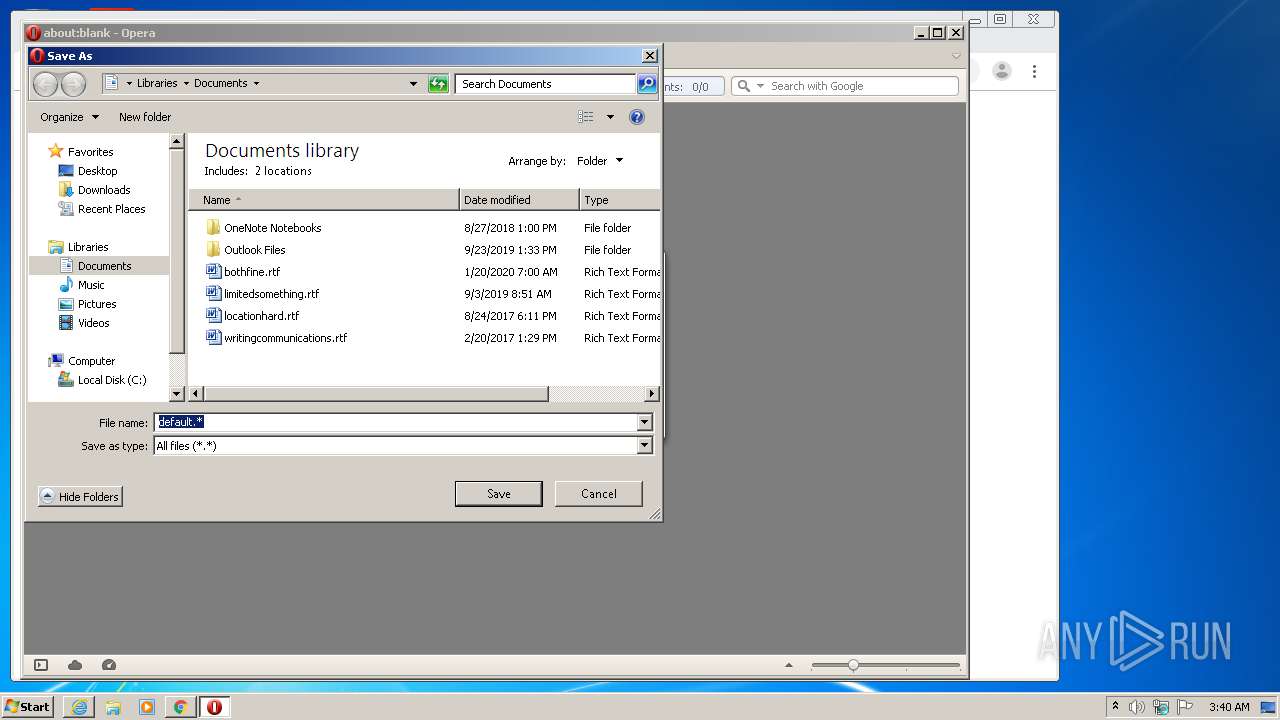1280x720 pixels.
Task: Click the Forward navigation arrow in Save As
Action: pos(73,84)
